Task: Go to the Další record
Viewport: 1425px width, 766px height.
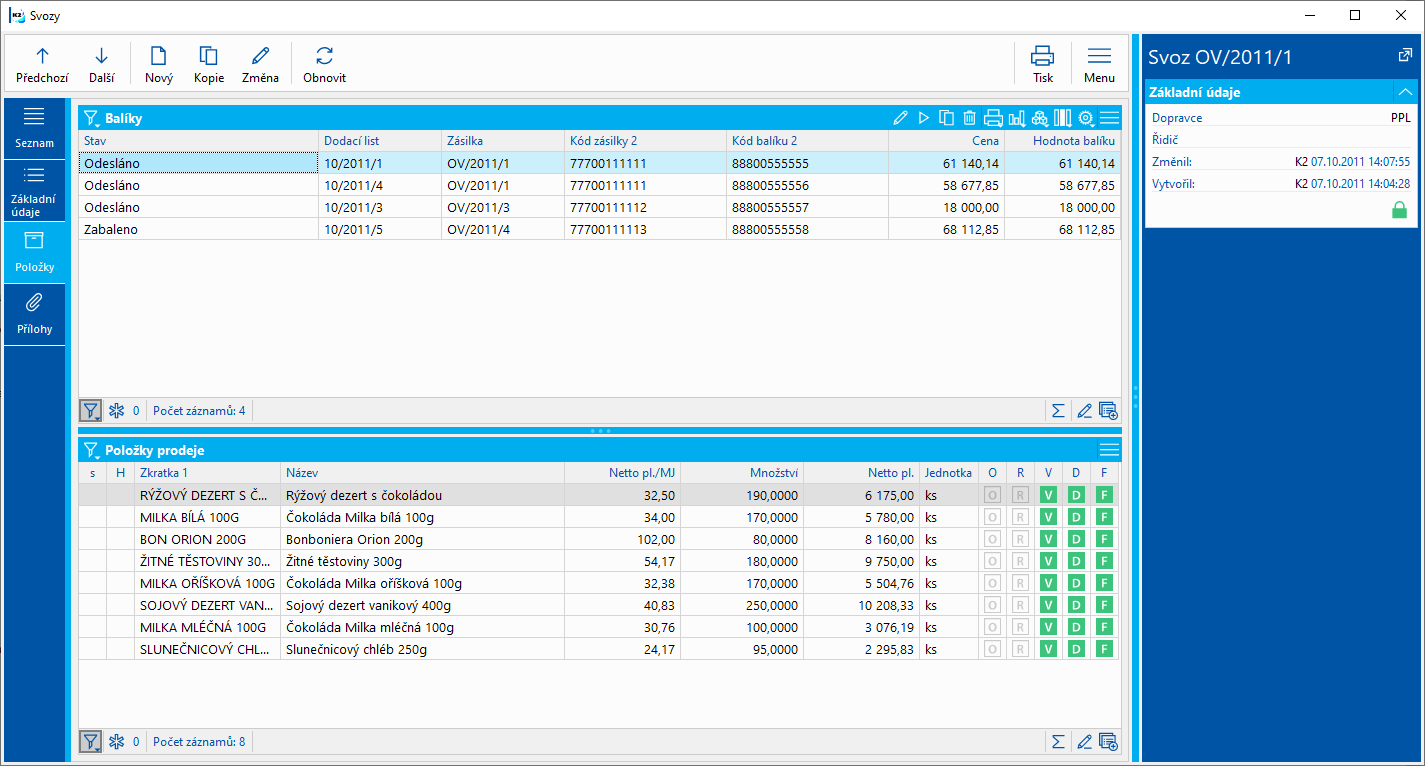Action: pyautogui.click(x=101, y=64)
